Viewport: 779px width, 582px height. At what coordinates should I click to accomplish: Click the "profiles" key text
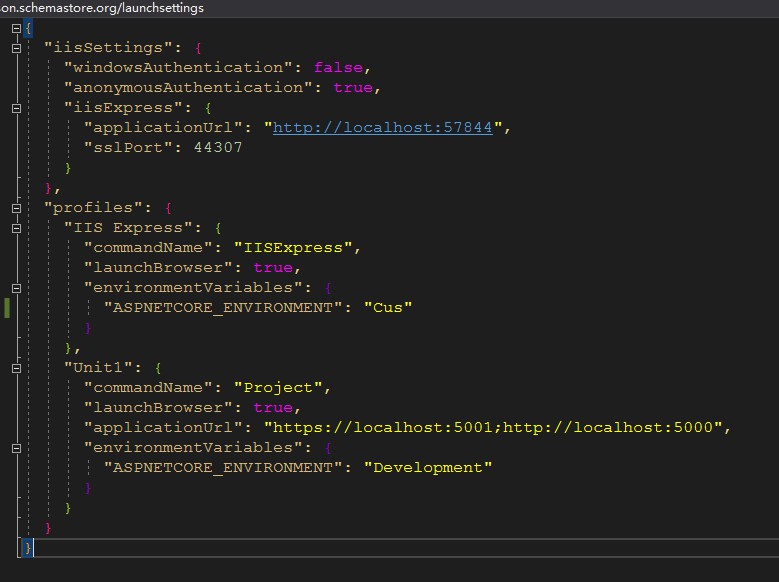pyautogui.click(x=94, y=208)
